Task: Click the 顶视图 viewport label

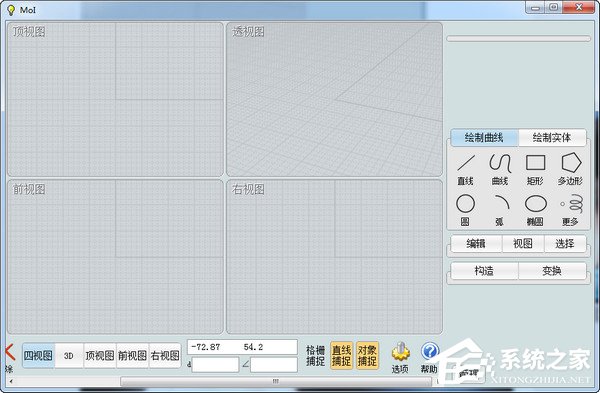Action: click(29, 31)
